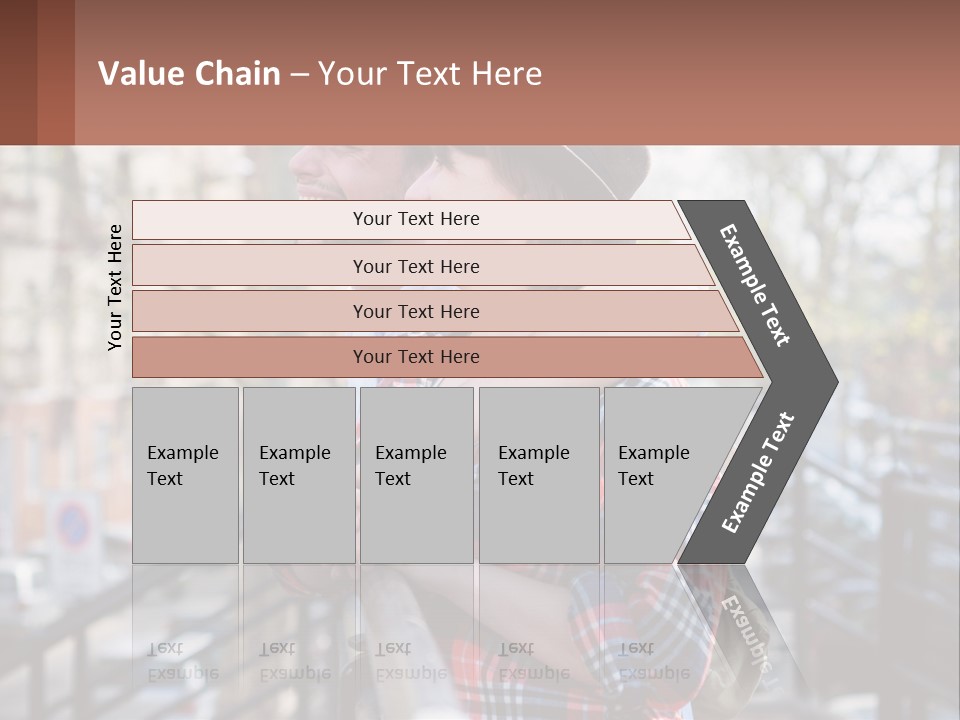The width and height of the screenshot is (960, 720).
Task: Select the second 'Example Text' gray box
Action: pyautogui.click(x=298, y=475)
